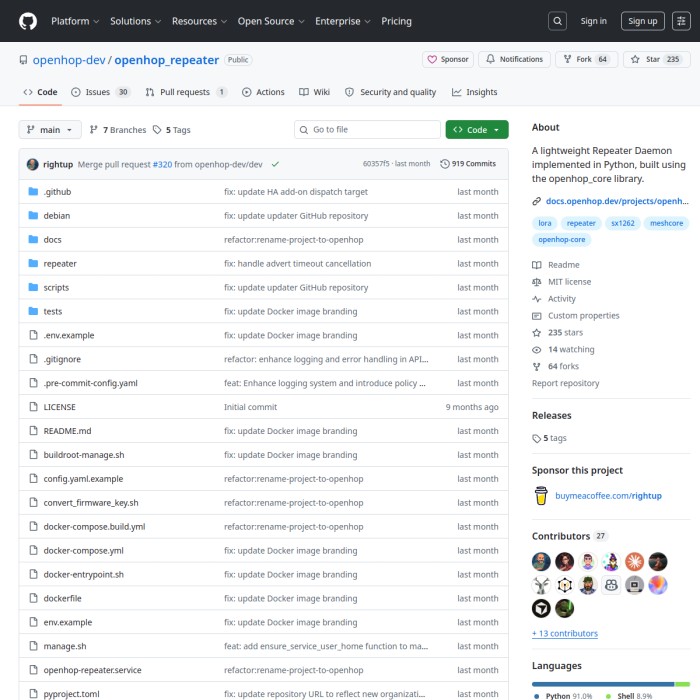700x700 pixels.
Task: Show the + 13 contributors link
Action: click(x=565, y=633)
